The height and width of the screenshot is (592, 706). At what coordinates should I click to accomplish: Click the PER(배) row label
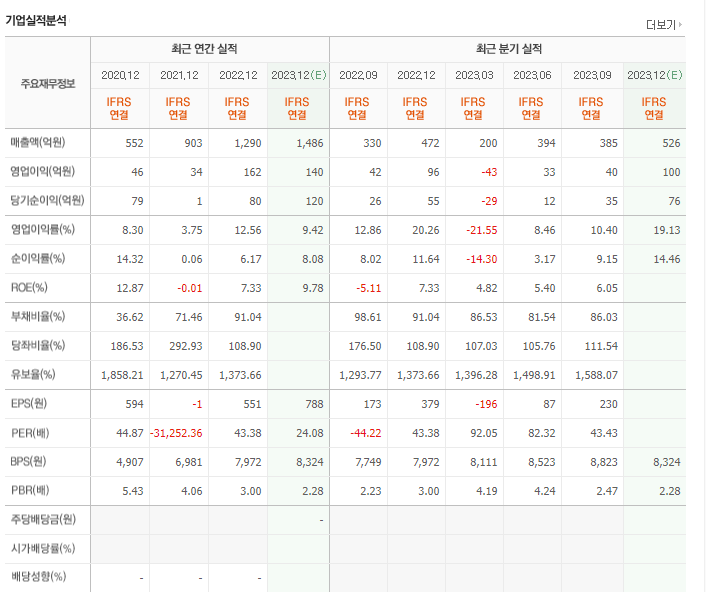click(30, 433)
